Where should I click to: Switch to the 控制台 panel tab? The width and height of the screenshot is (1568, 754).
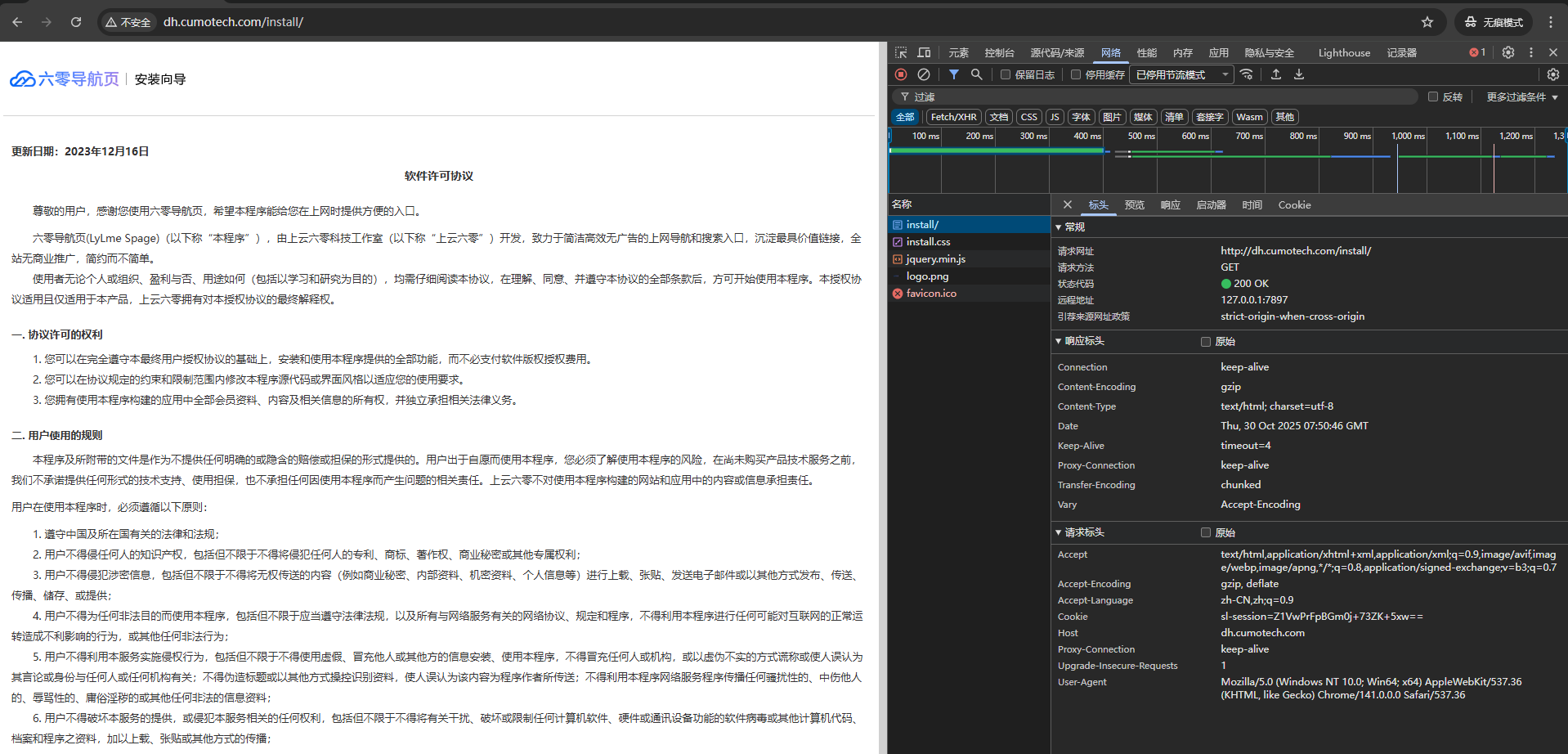coord(999,52)
